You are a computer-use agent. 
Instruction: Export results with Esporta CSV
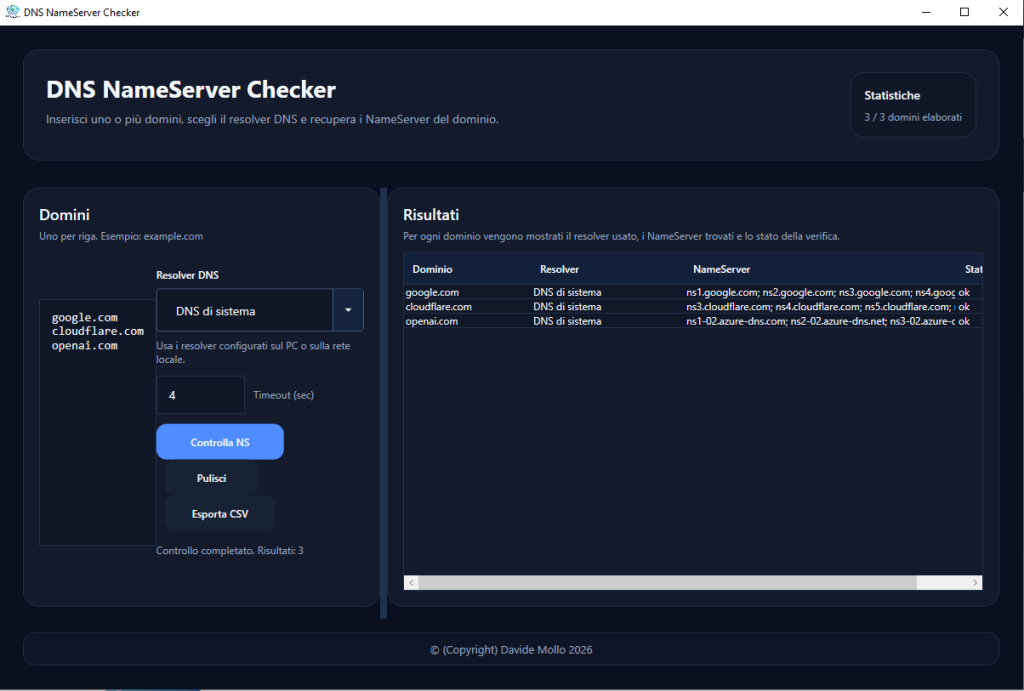pyautogui.click(x=220, y=514)
